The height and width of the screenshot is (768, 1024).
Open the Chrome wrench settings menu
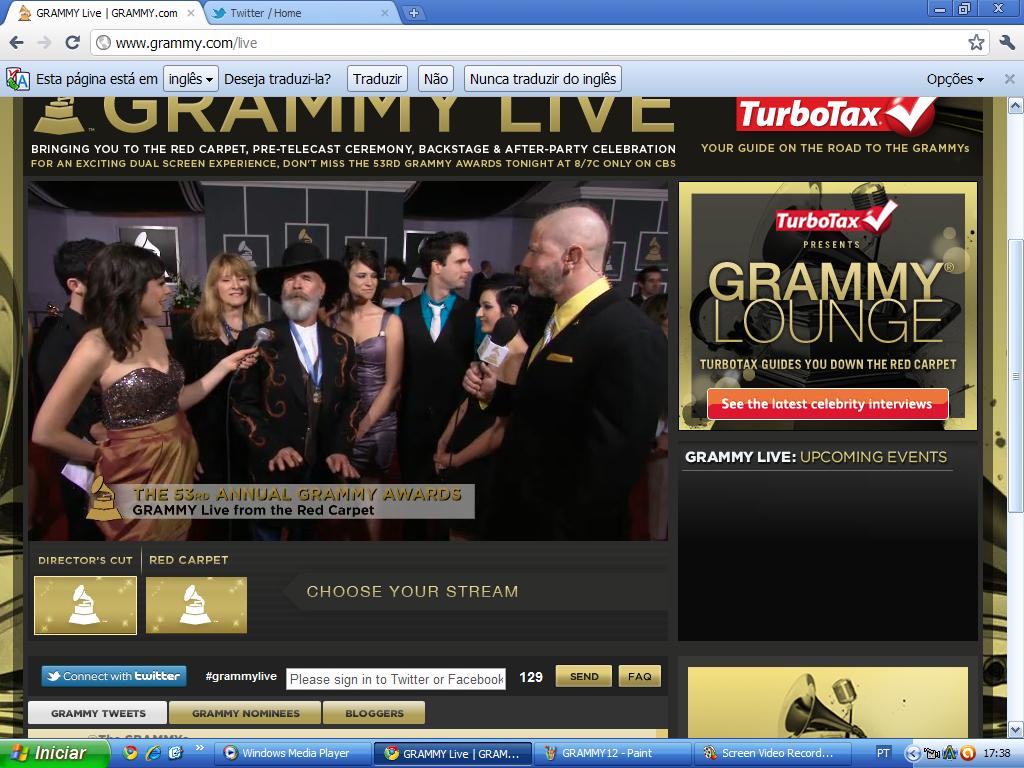1006,43
